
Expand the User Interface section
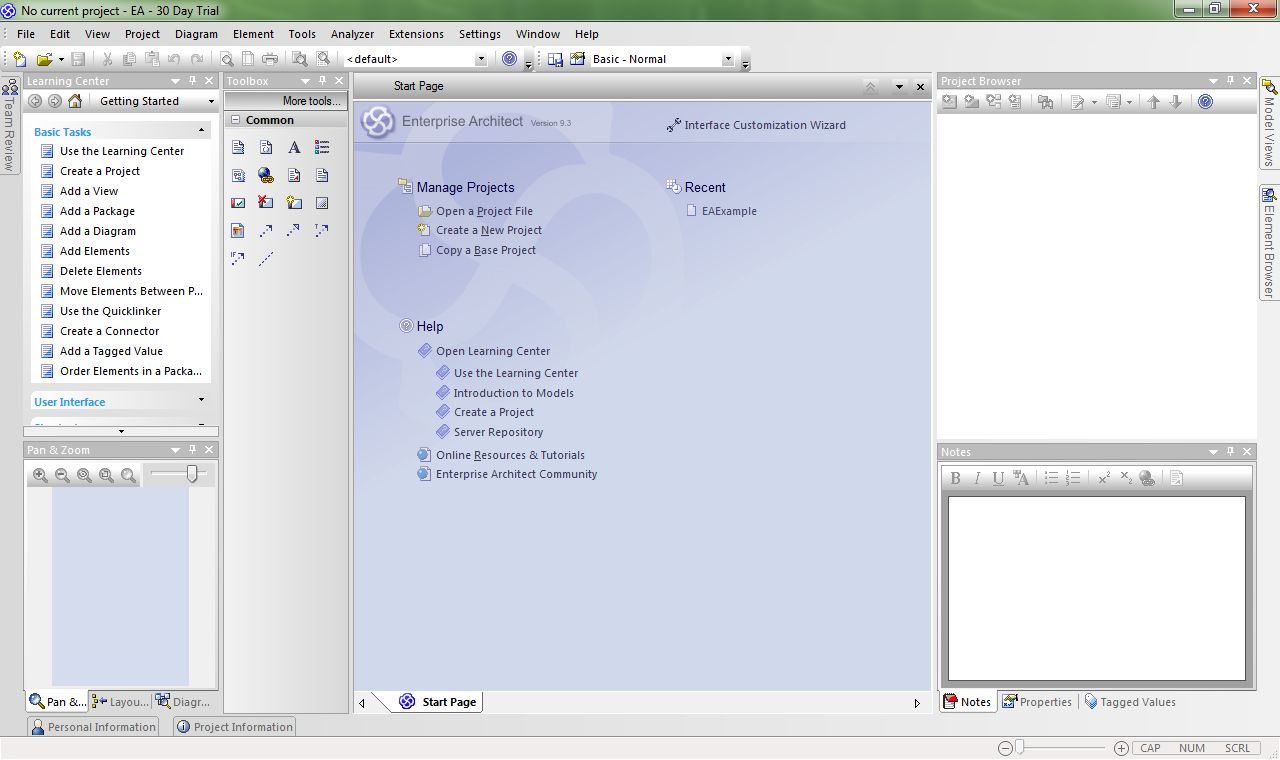point(201,400)
